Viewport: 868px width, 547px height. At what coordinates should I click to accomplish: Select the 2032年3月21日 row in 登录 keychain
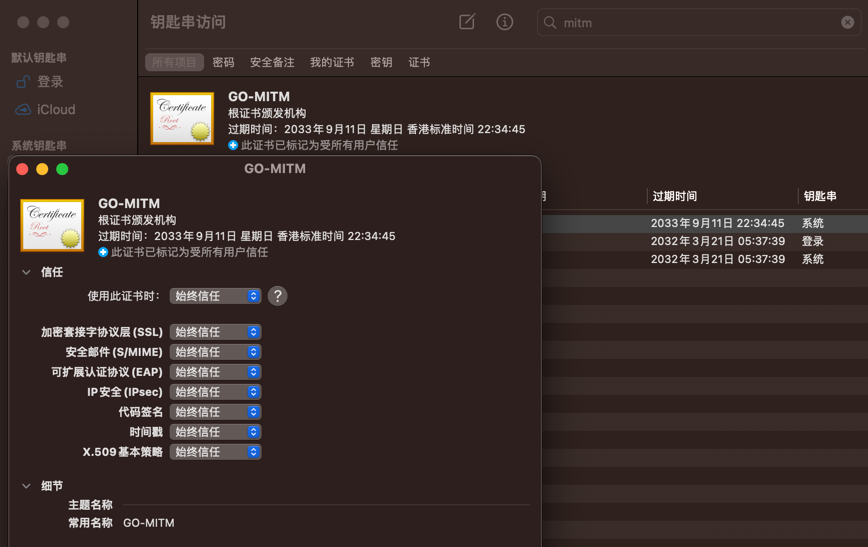coord(704,241)
